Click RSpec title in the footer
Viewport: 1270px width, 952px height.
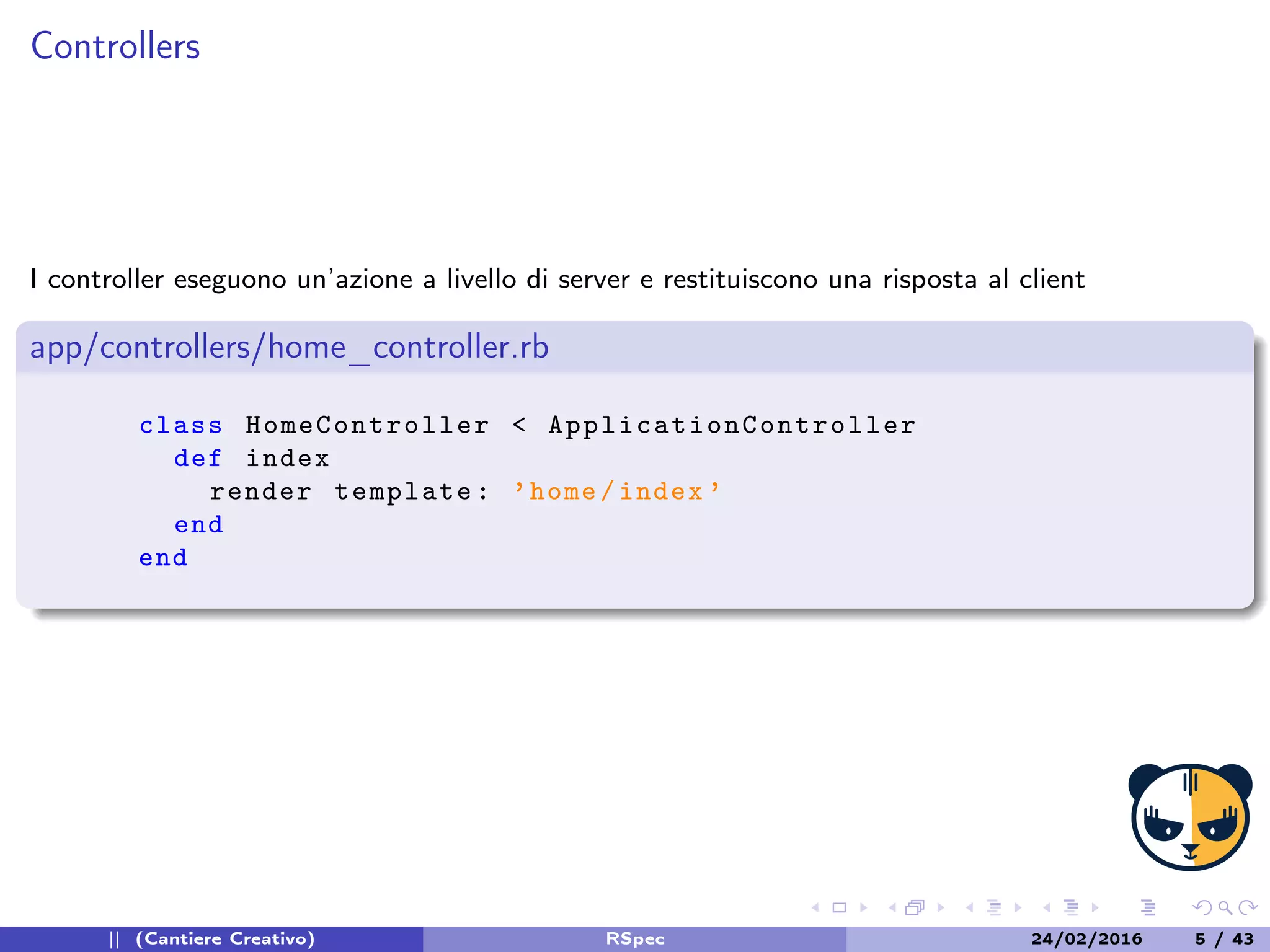[x=635, y=939]
